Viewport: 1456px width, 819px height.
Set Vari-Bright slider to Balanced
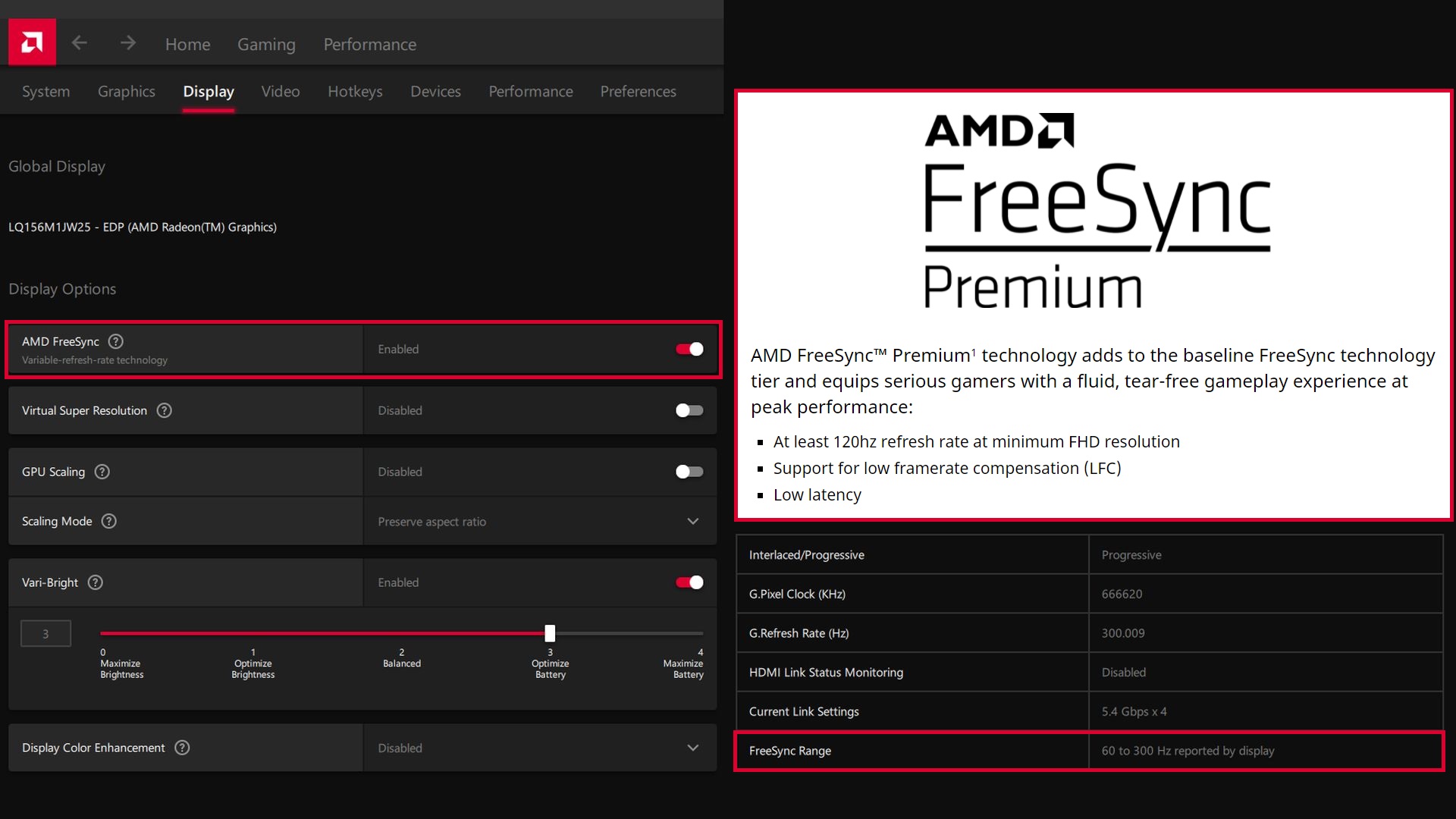point(402,633)
